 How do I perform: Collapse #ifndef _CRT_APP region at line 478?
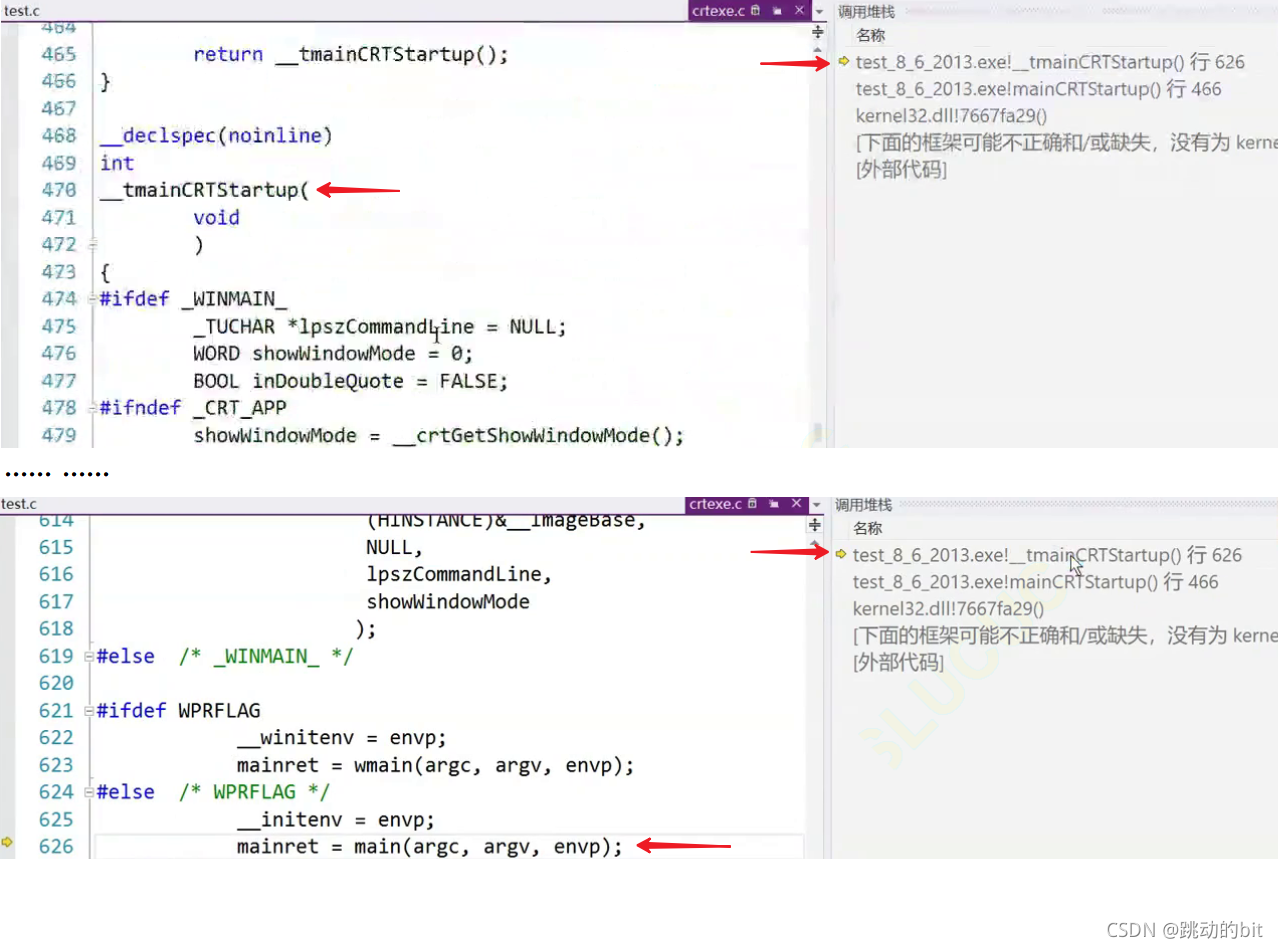92,408
